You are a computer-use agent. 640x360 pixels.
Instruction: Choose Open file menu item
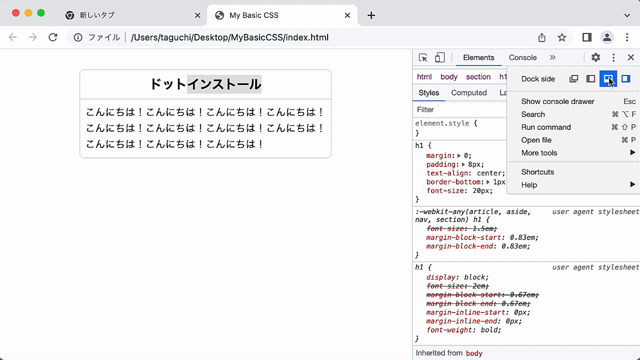click(573, 140)
